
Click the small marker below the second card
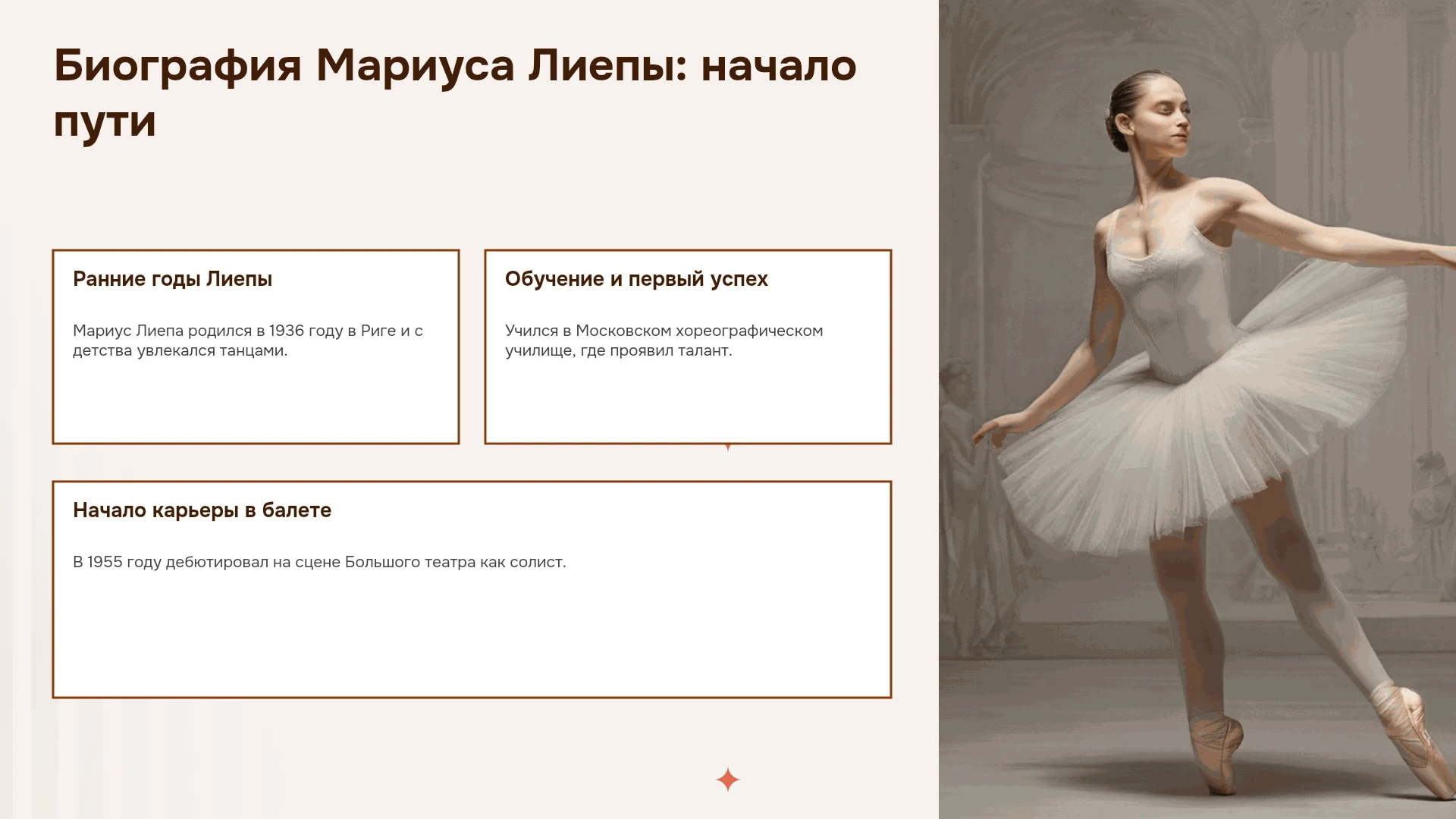point(728,447)
